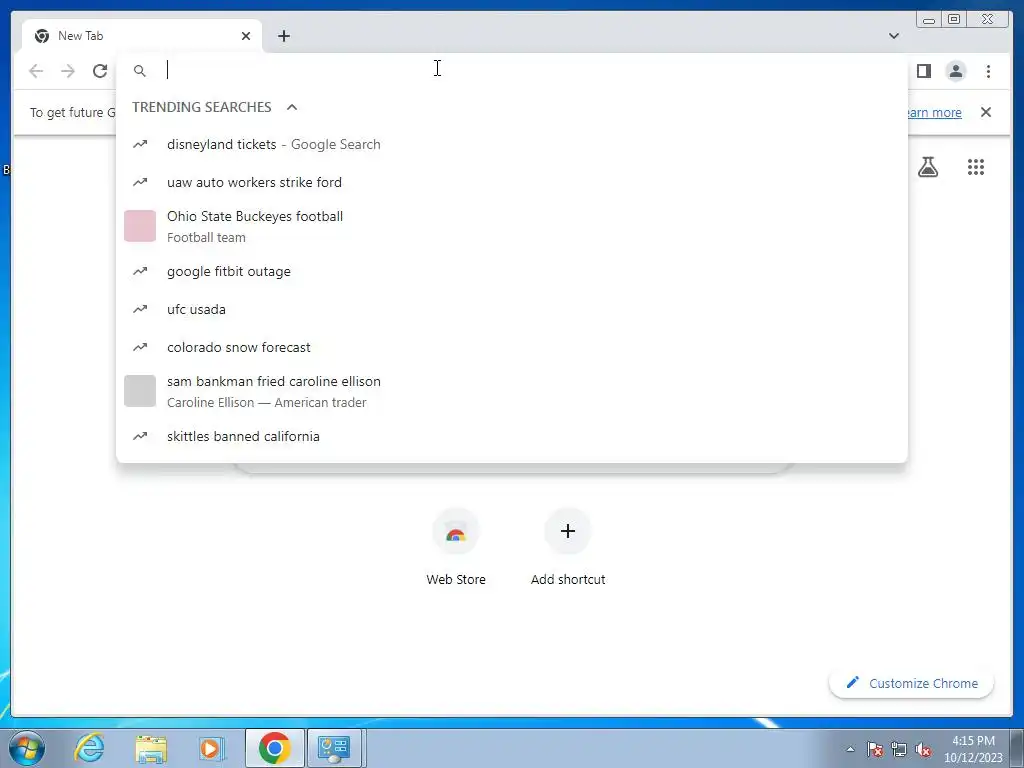Viewport: 1024px width, 768px height.
Task: Click the Caroline Ellison thumbnail image
Action: 140,391
